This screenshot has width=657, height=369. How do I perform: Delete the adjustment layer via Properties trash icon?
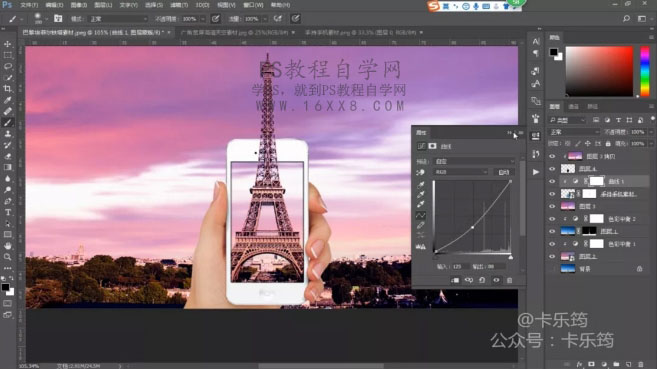coord(510,280)
